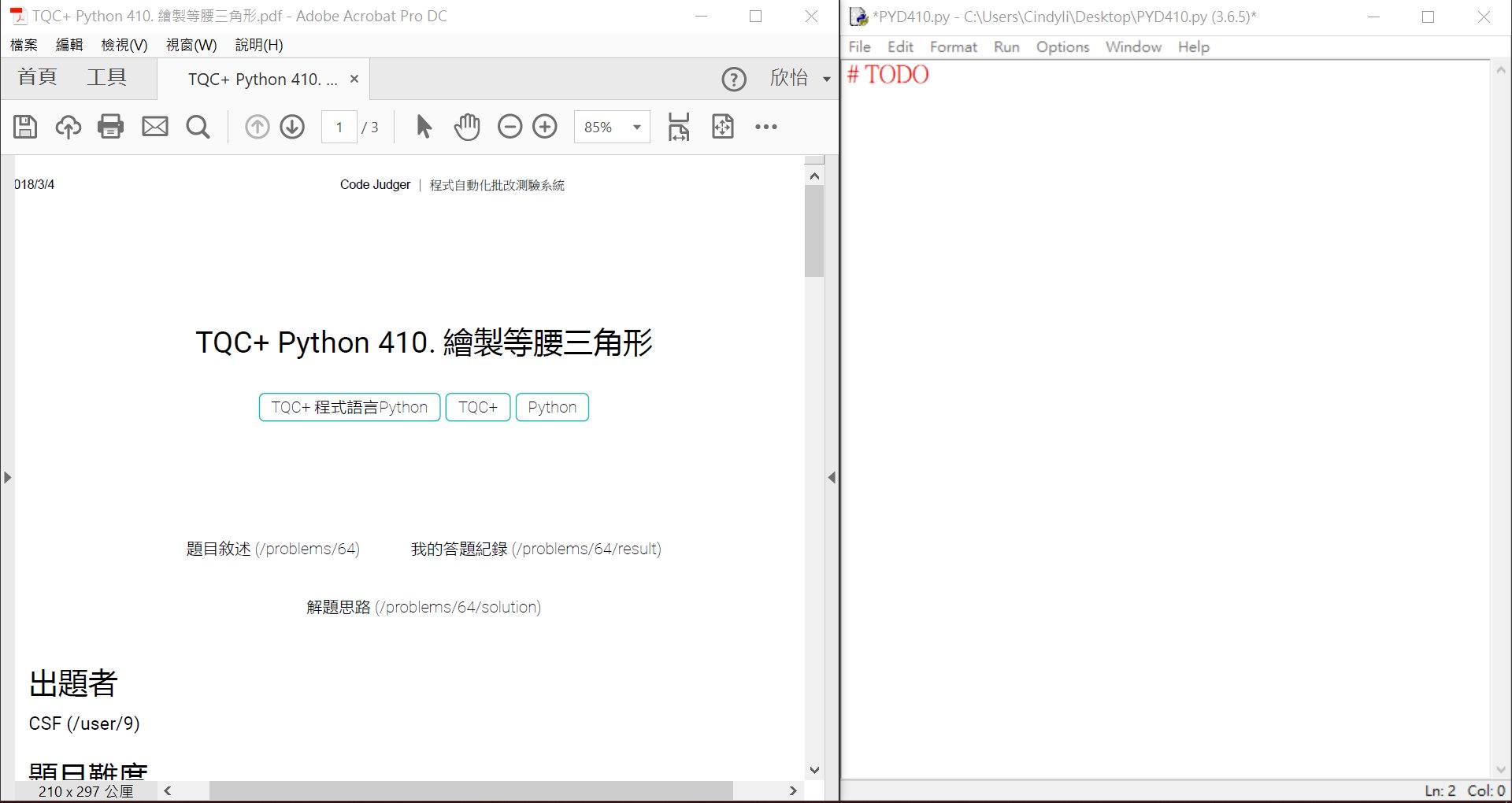The width and height of the screenshot is (1512, 803).
Task: Click the PDF horizontal scrollbar thumb
Action: [x=471, y=790]
